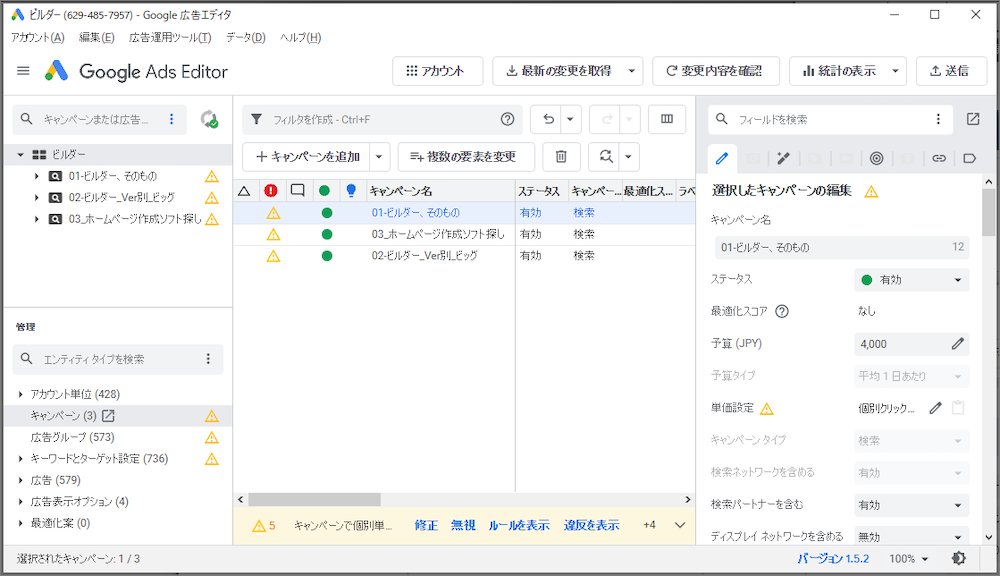Click warning icon on 01-ビルダー row in table
This screenshot has width=1000, height=576.
tap(273, 213)
